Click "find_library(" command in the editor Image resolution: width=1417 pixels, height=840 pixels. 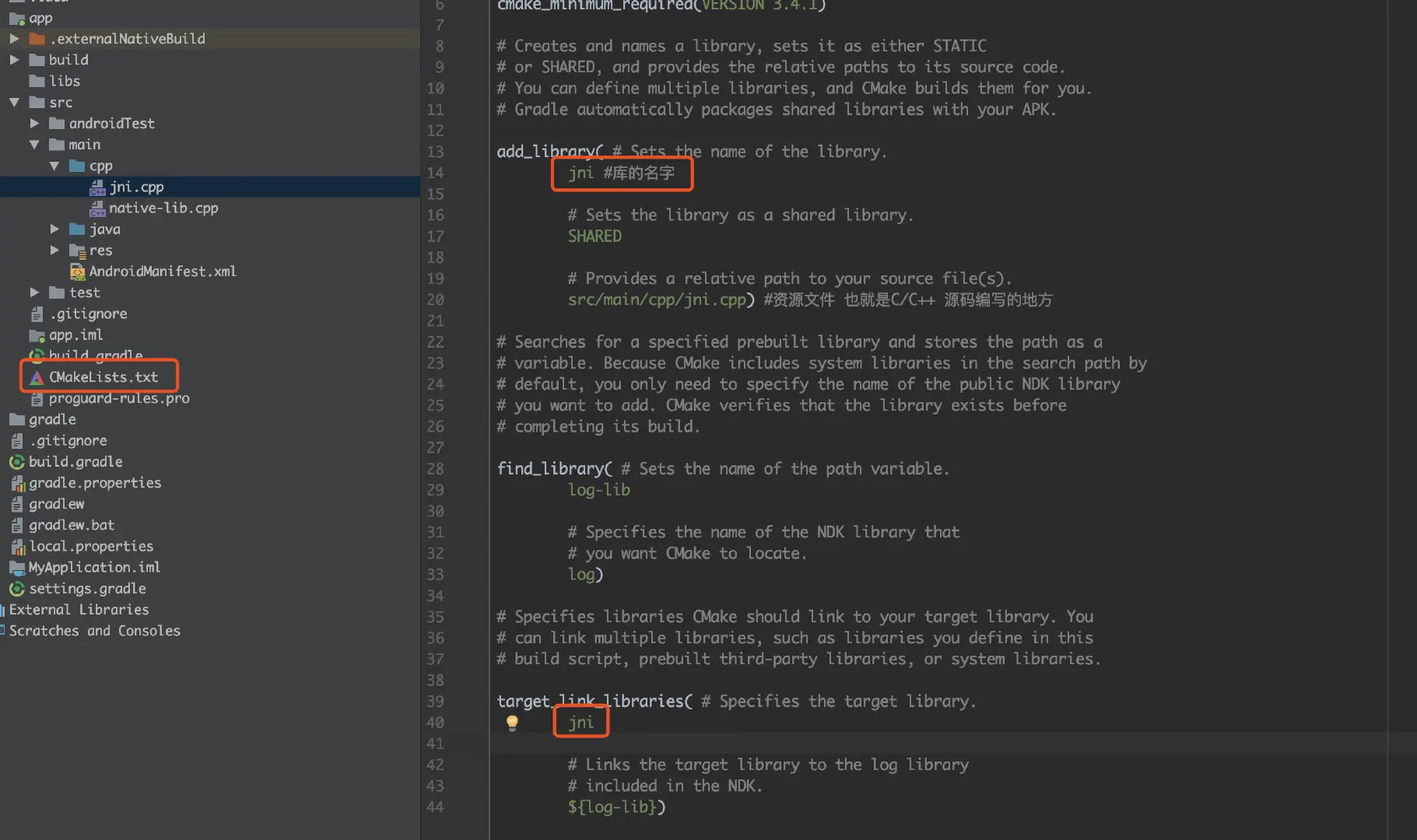pyautogui.click(x=555, y=469)
